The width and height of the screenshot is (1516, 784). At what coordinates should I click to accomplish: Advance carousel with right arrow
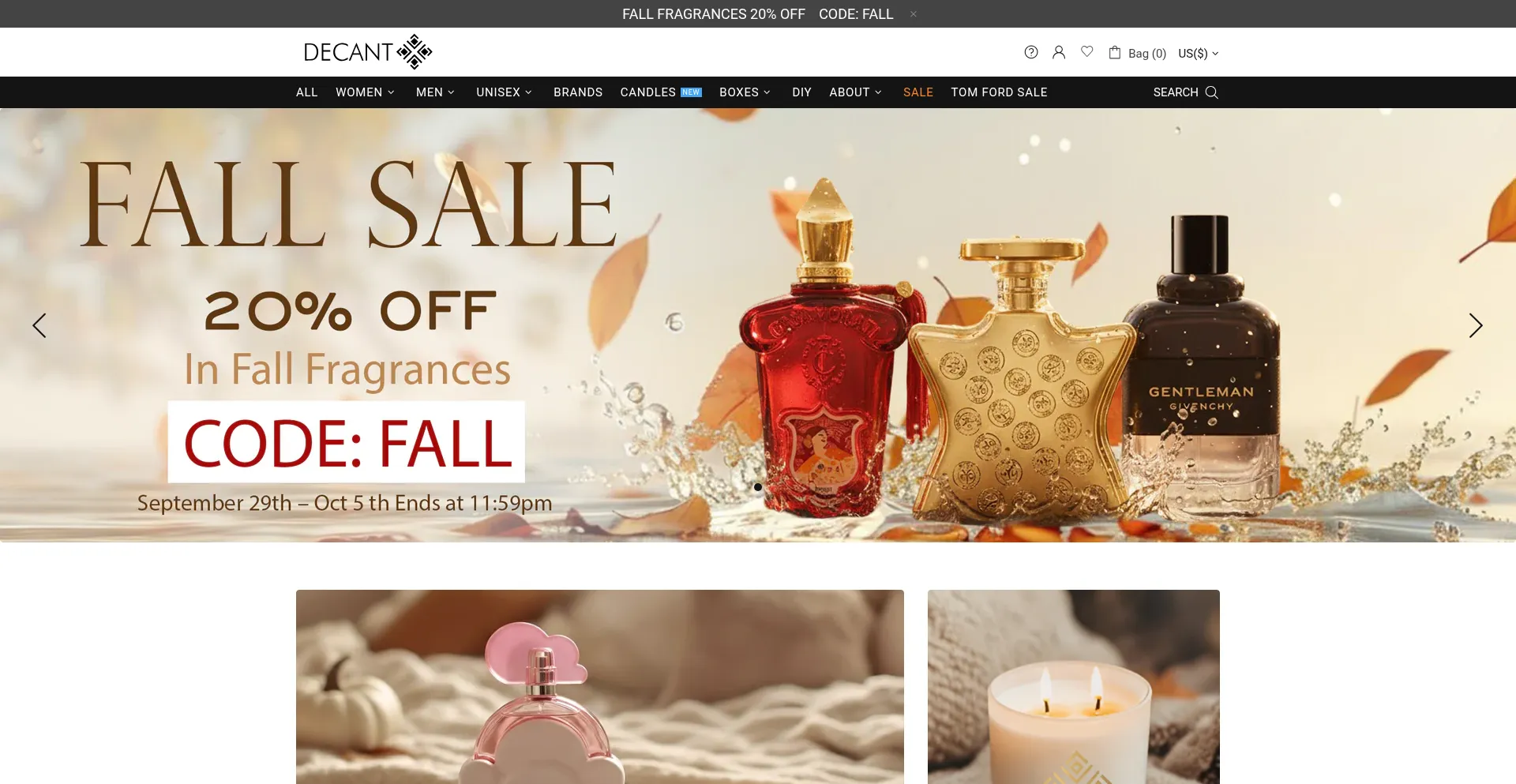[x=1476, y=325]
